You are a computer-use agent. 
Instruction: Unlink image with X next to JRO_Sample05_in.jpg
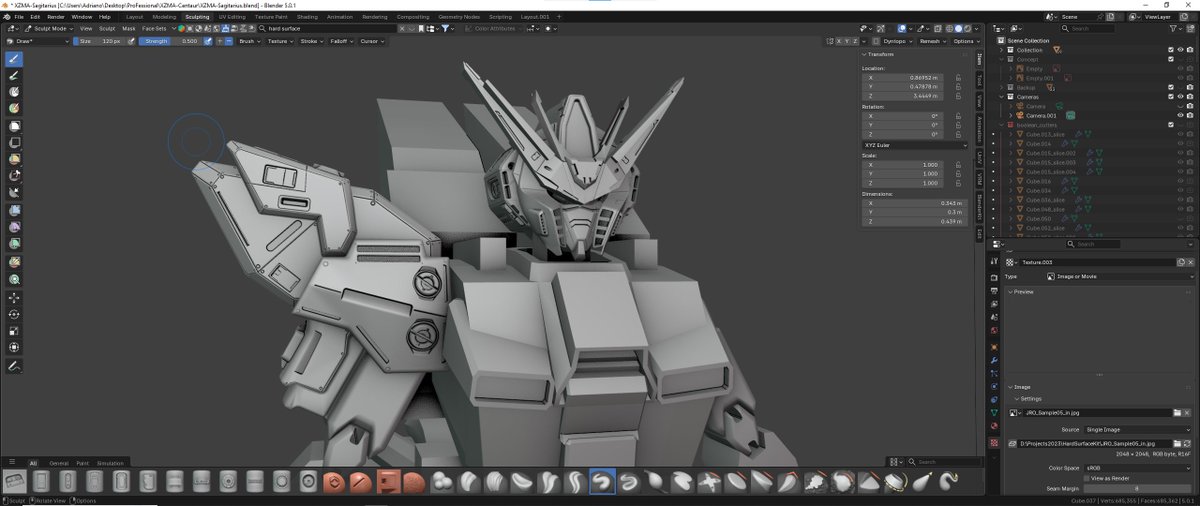(1189, 412)
